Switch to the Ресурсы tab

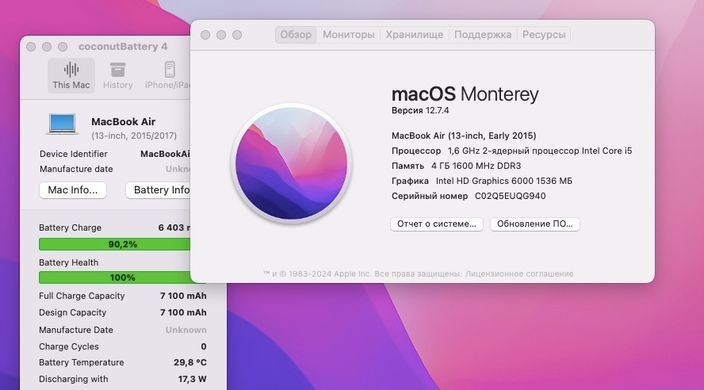click(544, 35)
